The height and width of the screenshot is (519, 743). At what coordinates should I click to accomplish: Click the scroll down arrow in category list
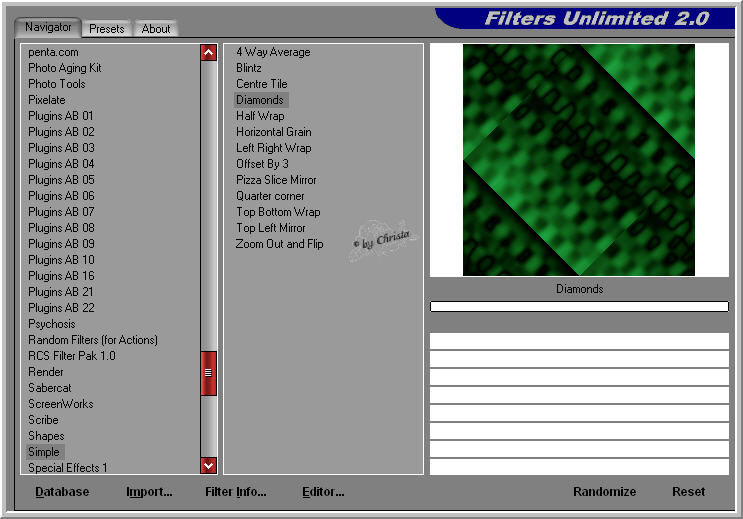pos(208,465)
